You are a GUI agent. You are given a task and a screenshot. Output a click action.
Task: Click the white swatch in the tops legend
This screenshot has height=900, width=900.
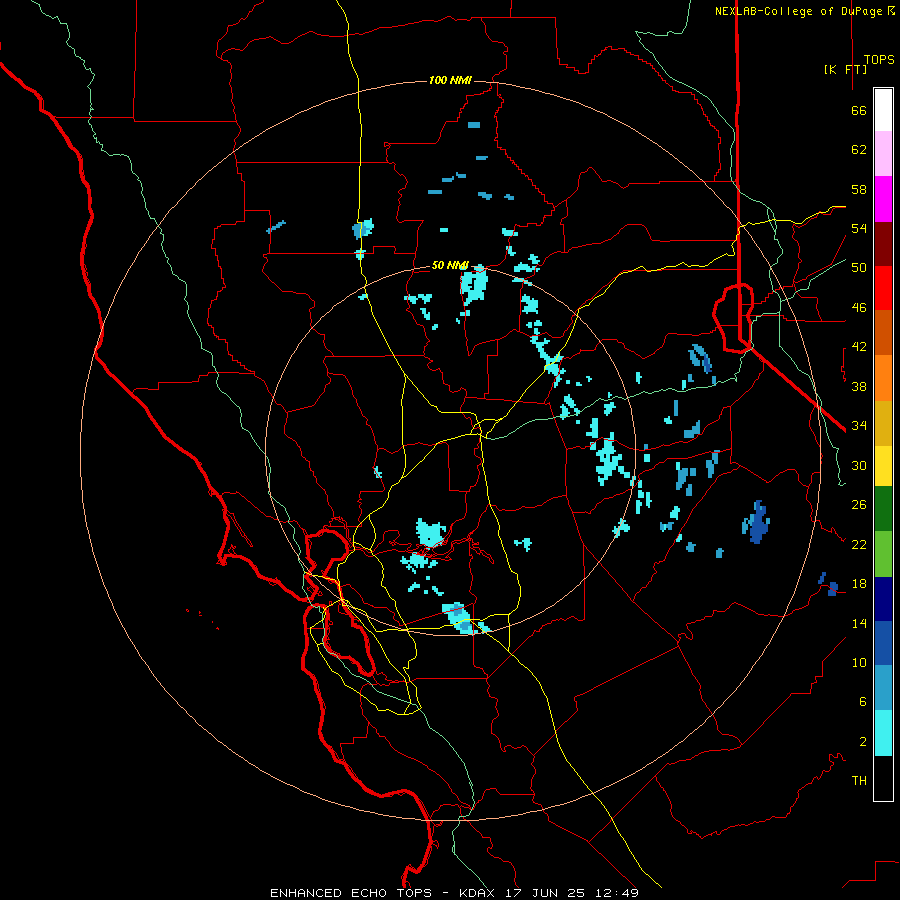click(883, 110)
